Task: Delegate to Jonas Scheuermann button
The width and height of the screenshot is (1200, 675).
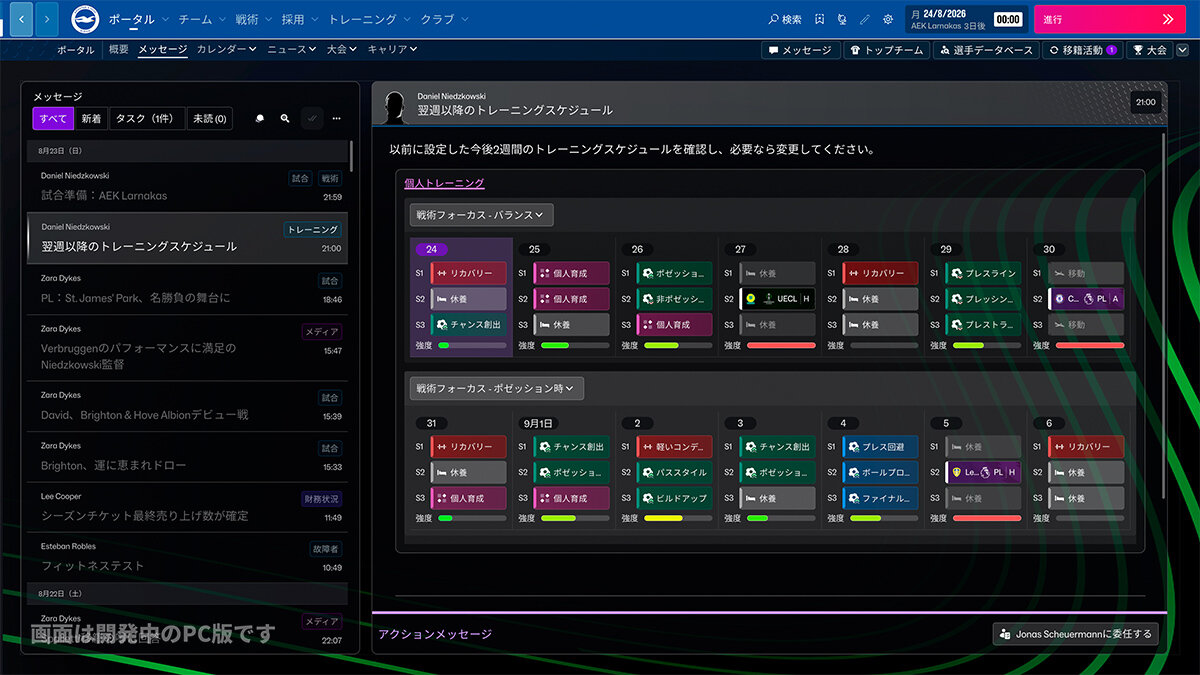Action: pos(1075,633)
